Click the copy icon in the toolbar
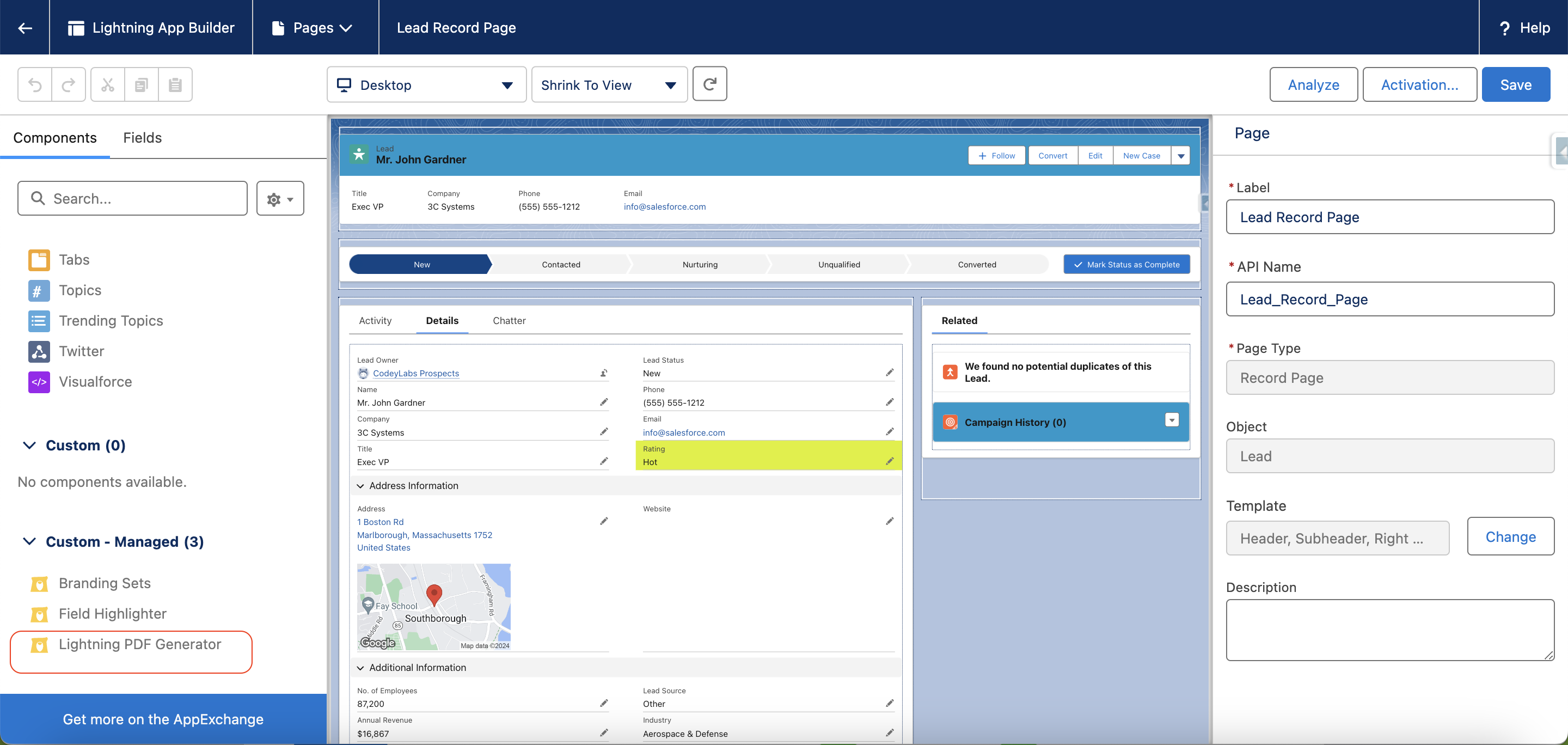This screenshot has height=745, width=1568. pyautogui.click(x=141, y=84)
